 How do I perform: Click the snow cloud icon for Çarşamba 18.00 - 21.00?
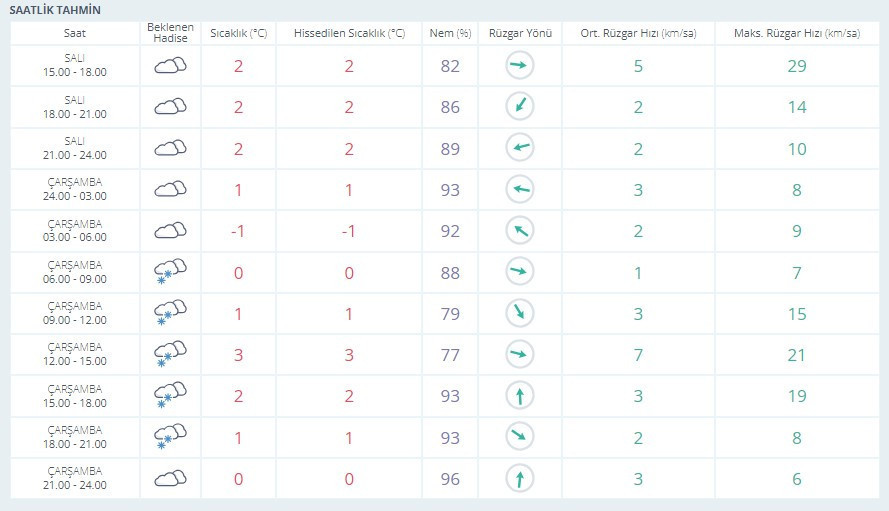tap(170, 438)
